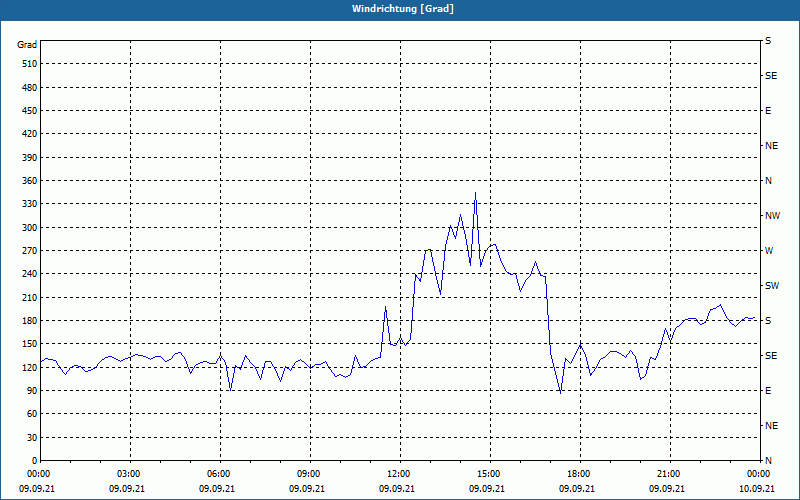Click the 270 value on the left axis
The image size is (800, 500).
coord(30,251)
